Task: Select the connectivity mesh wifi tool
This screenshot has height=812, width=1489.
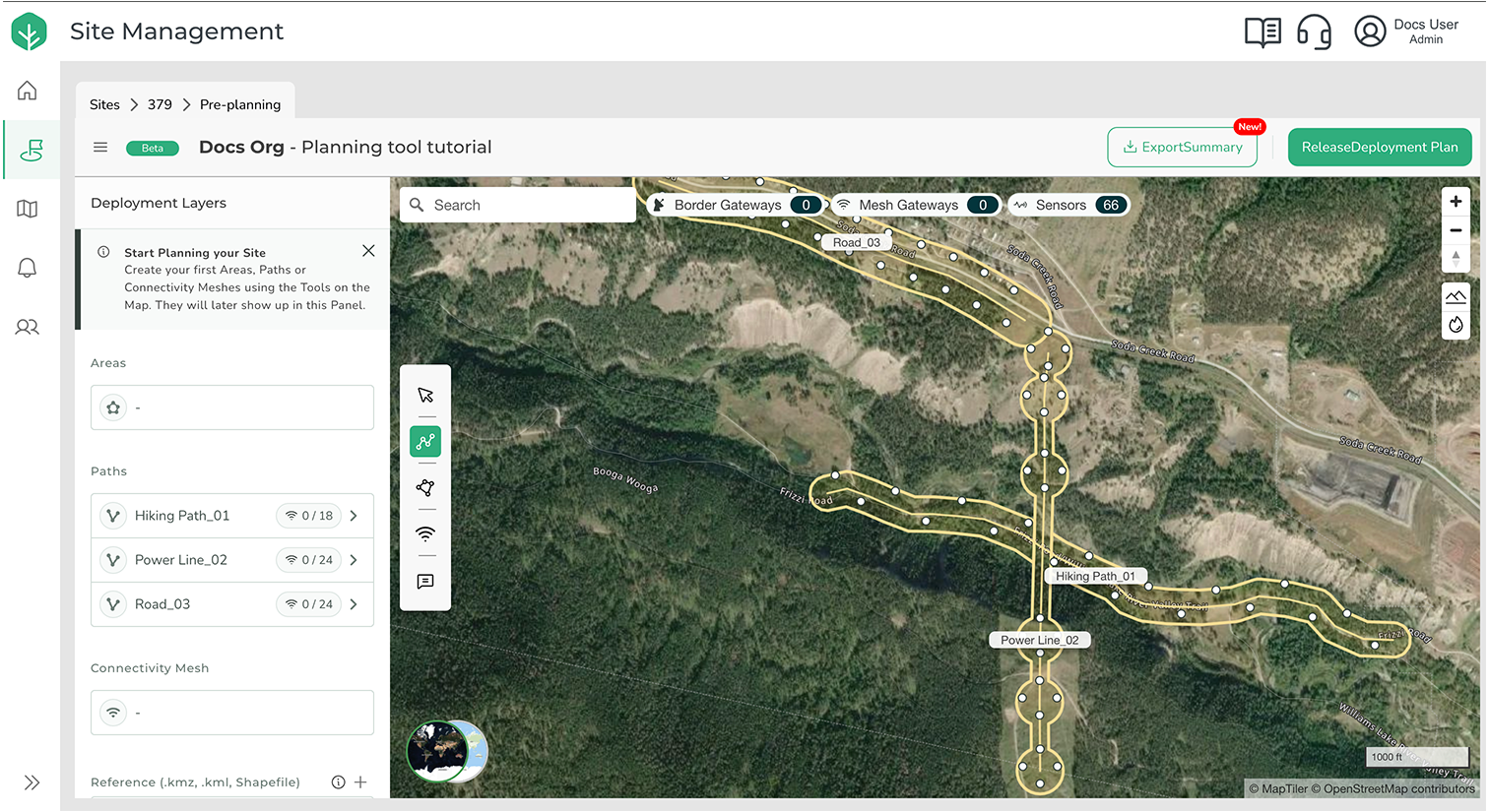Action: 425,534
